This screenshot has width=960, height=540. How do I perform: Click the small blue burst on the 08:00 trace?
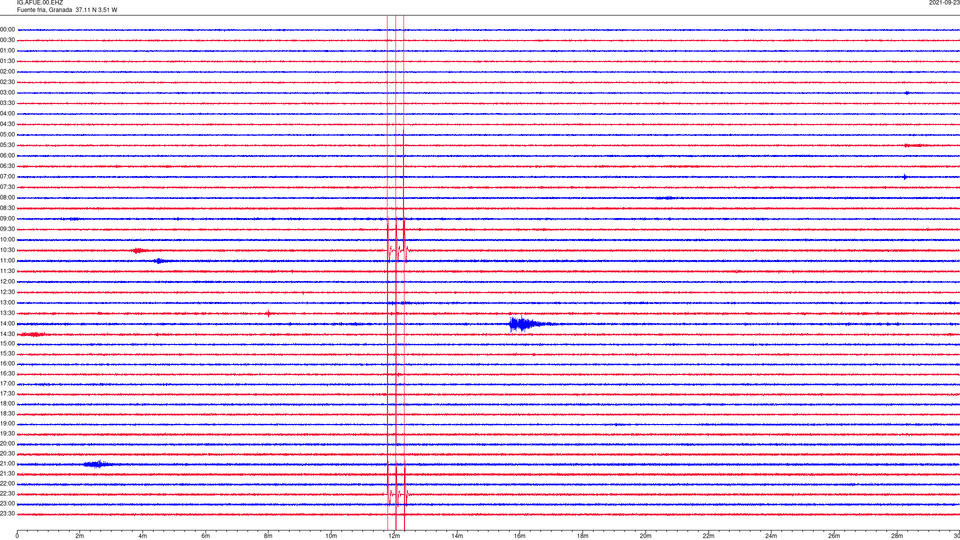(x=667, y=198)
